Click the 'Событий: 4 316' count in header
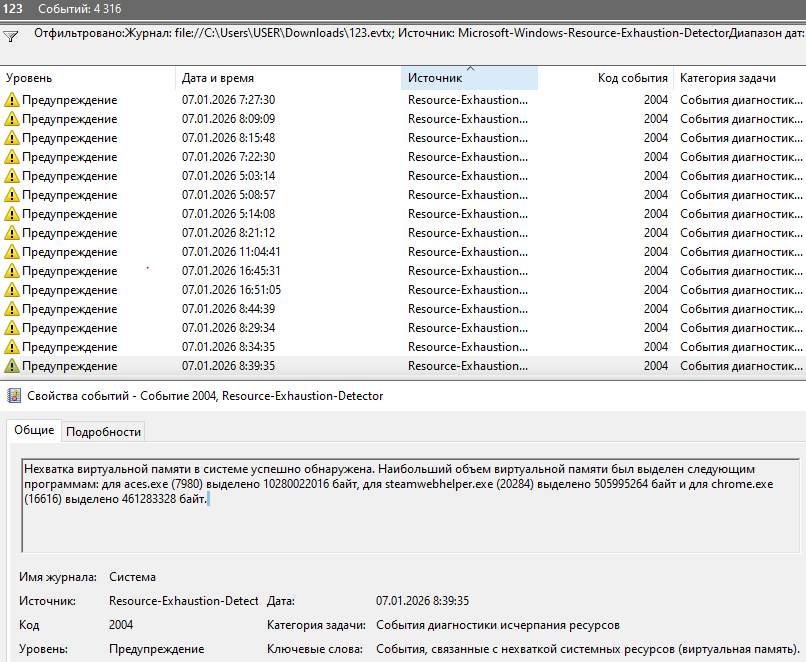Image resolution: width=806 pixels, height=662 pixels. click(x=80, y=9)
